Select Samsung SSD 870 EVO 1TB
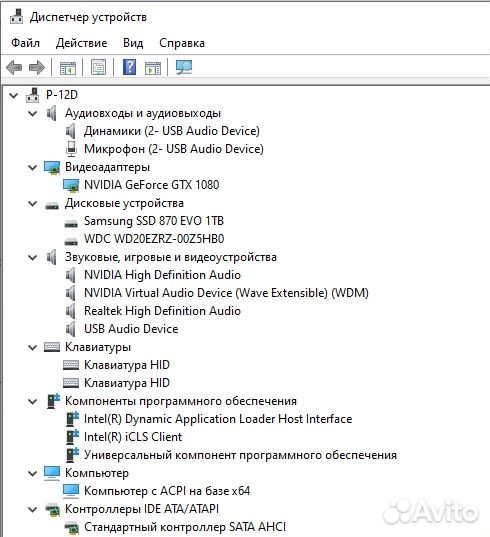 pos(154,221)
